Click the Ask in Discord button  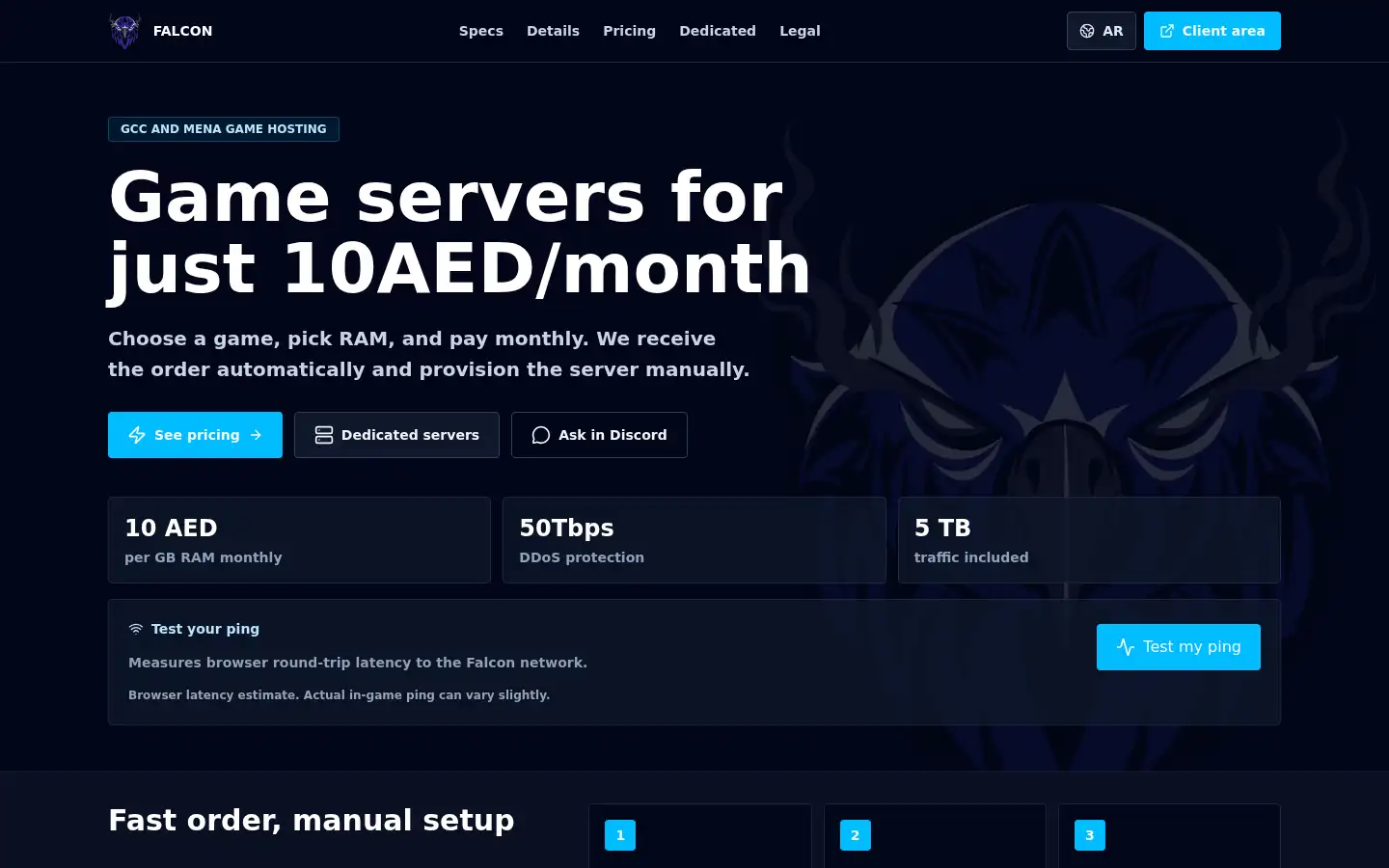[x=599, y=435]
